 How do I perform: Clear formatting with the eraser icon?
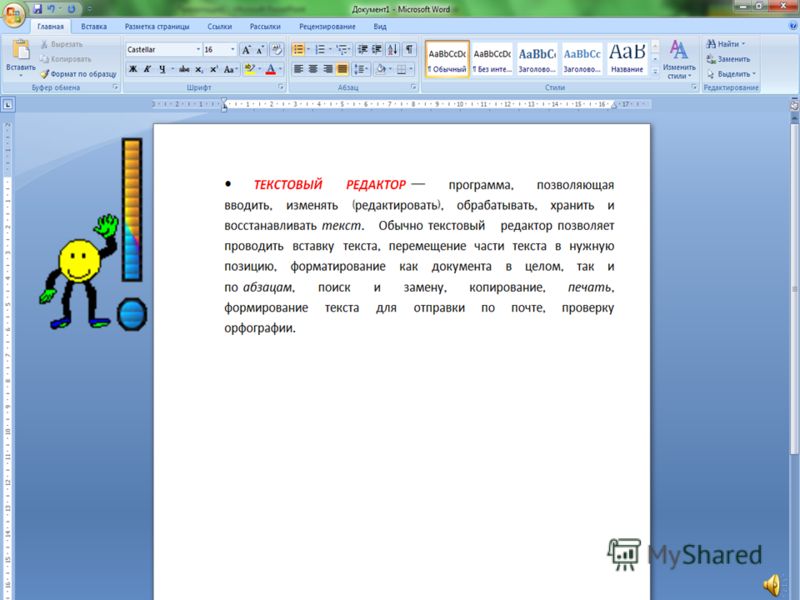(277, 49)
